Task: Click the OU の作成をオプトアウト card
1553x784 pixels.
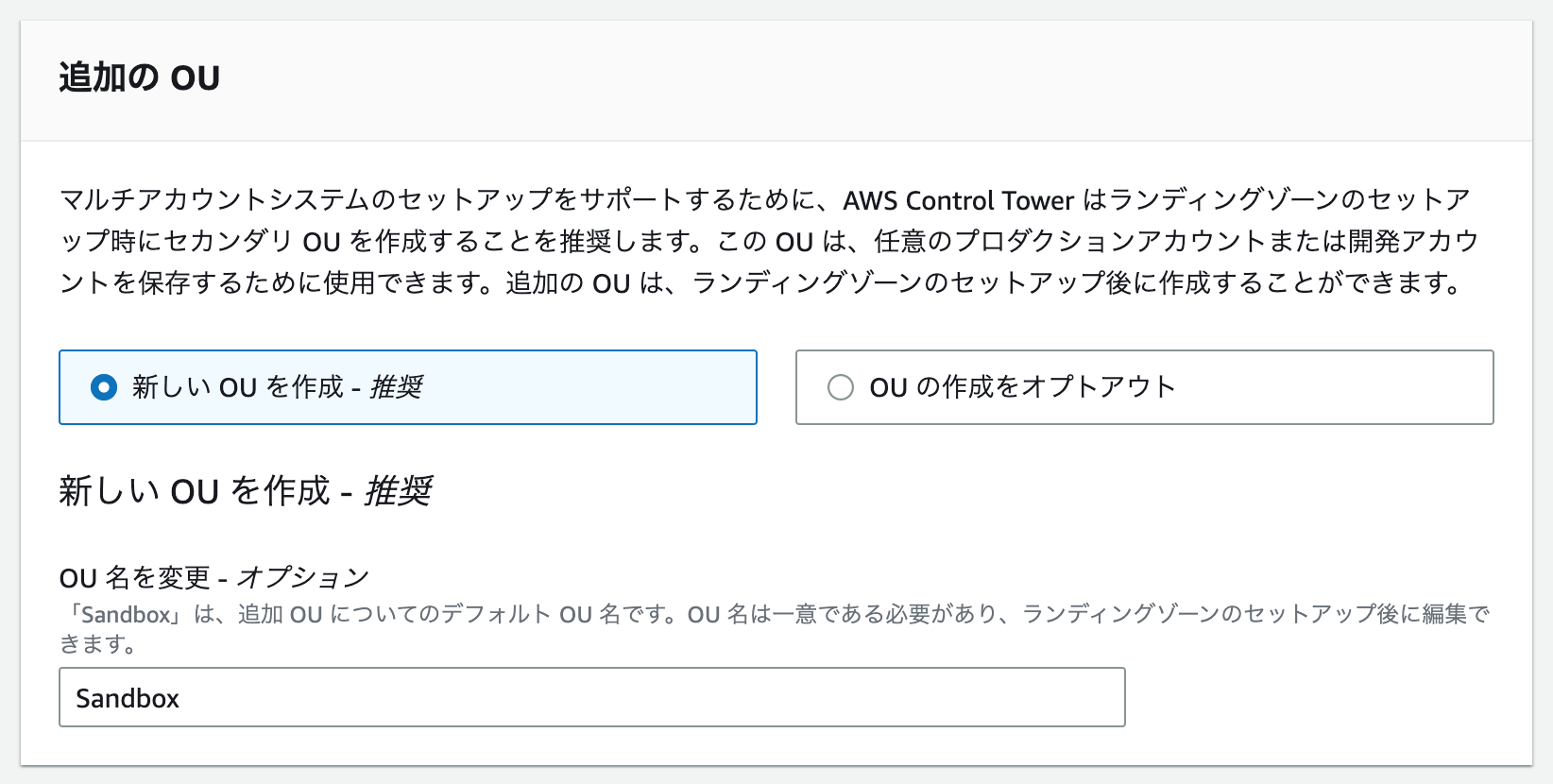Action: [x=1144, y=387]
